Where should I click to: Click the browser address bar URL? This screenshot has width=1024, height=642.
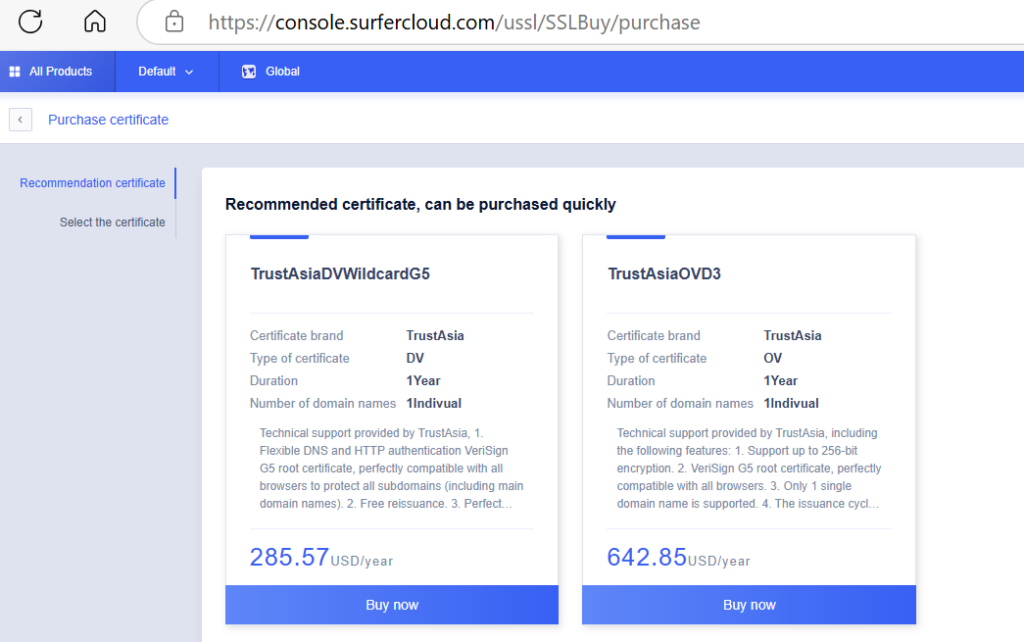[454, 22]
